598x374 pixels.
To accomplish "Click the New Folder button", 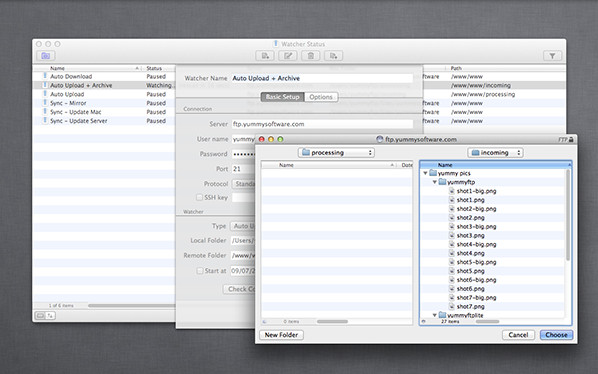I will (281, 335).
